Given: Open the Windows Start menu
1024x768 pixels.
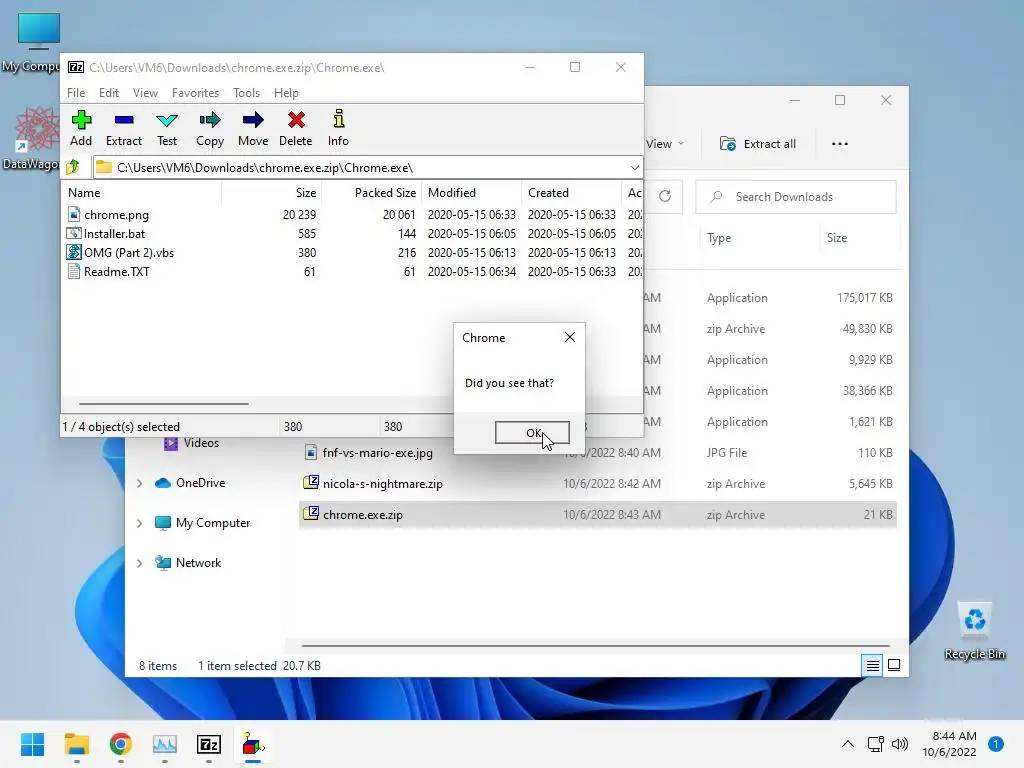Looking at the screenshot, I should click(32, 744).
